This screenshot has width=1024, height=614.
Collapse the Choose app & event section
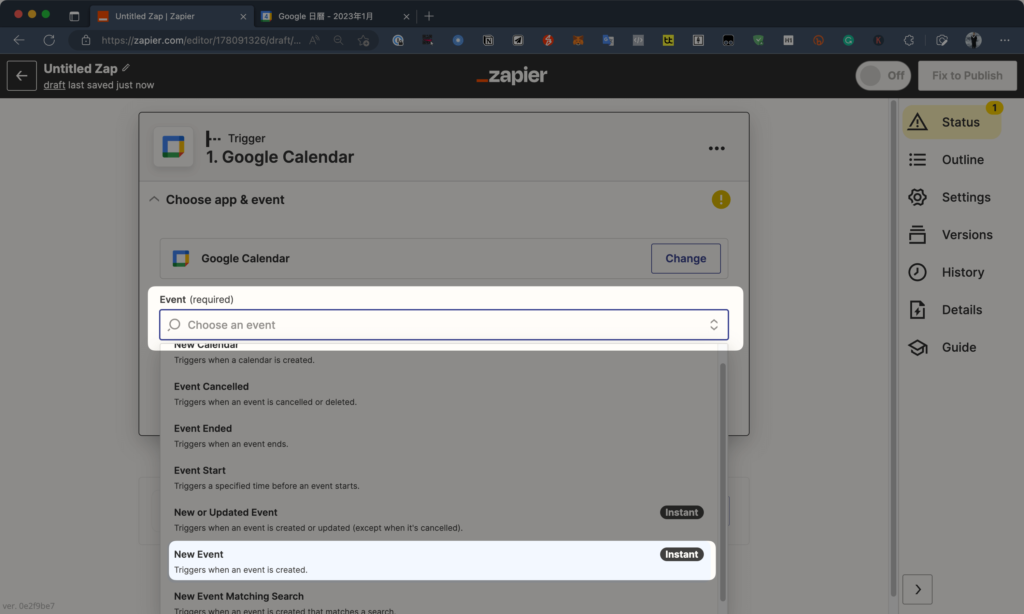(x=154, y=199)
